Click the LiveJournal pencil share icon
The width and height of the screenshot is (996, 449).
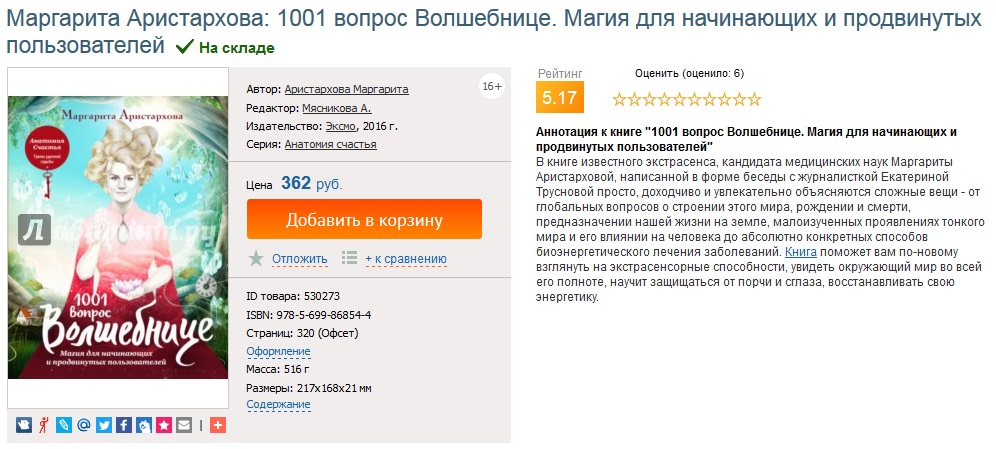click(64, 425)
